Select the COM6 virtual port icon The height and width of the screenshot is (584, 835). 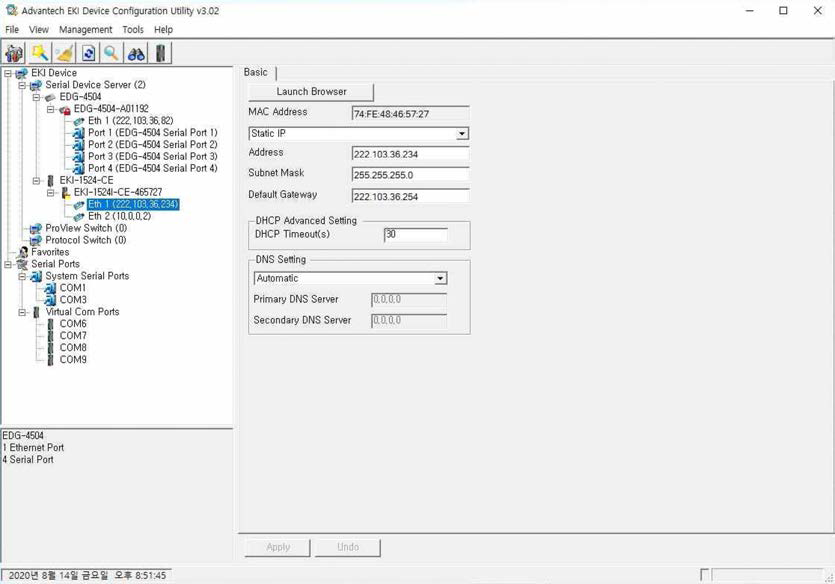tap(50, 324)
